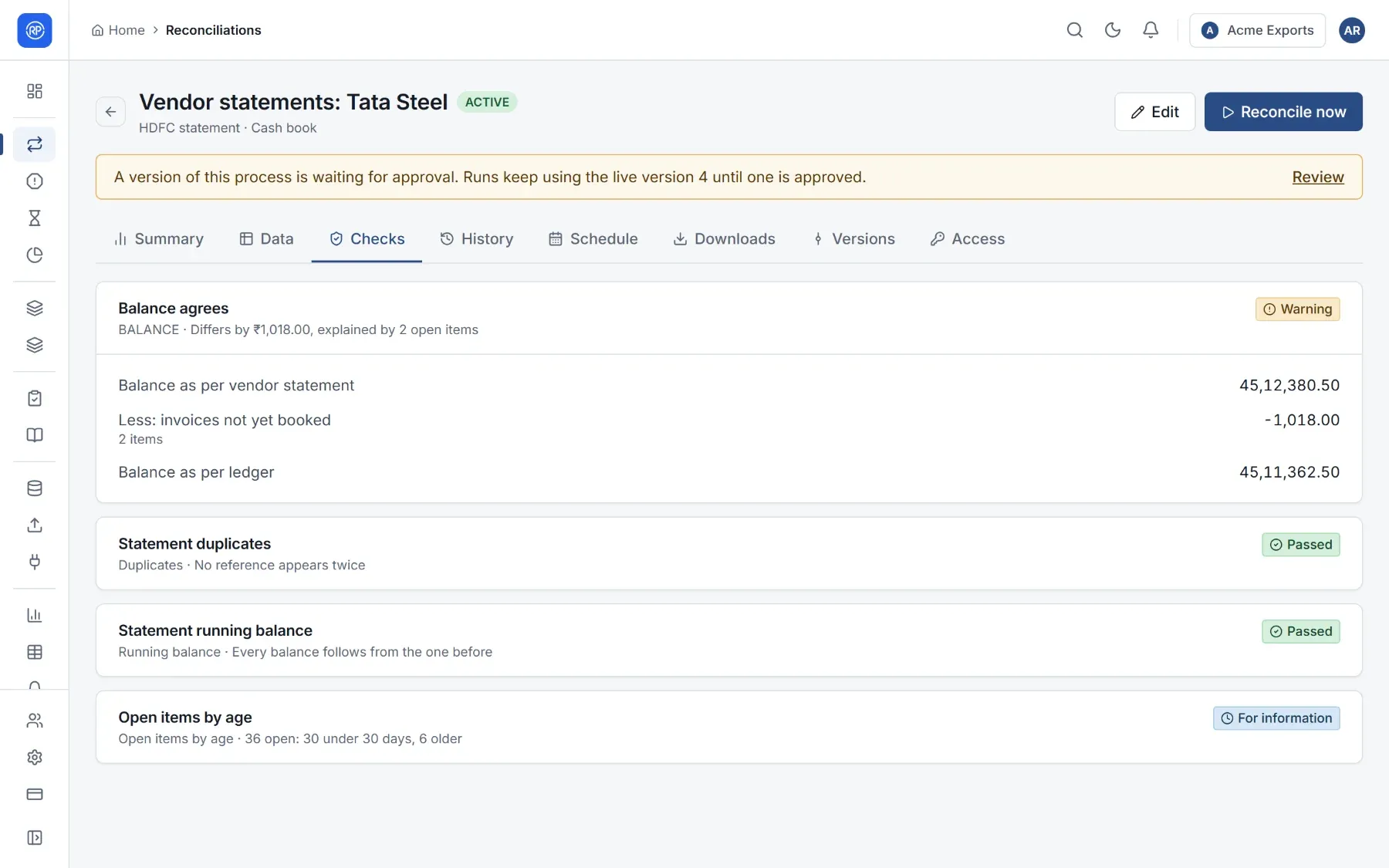Click the app logo in top-left

[x=34, y=30]
